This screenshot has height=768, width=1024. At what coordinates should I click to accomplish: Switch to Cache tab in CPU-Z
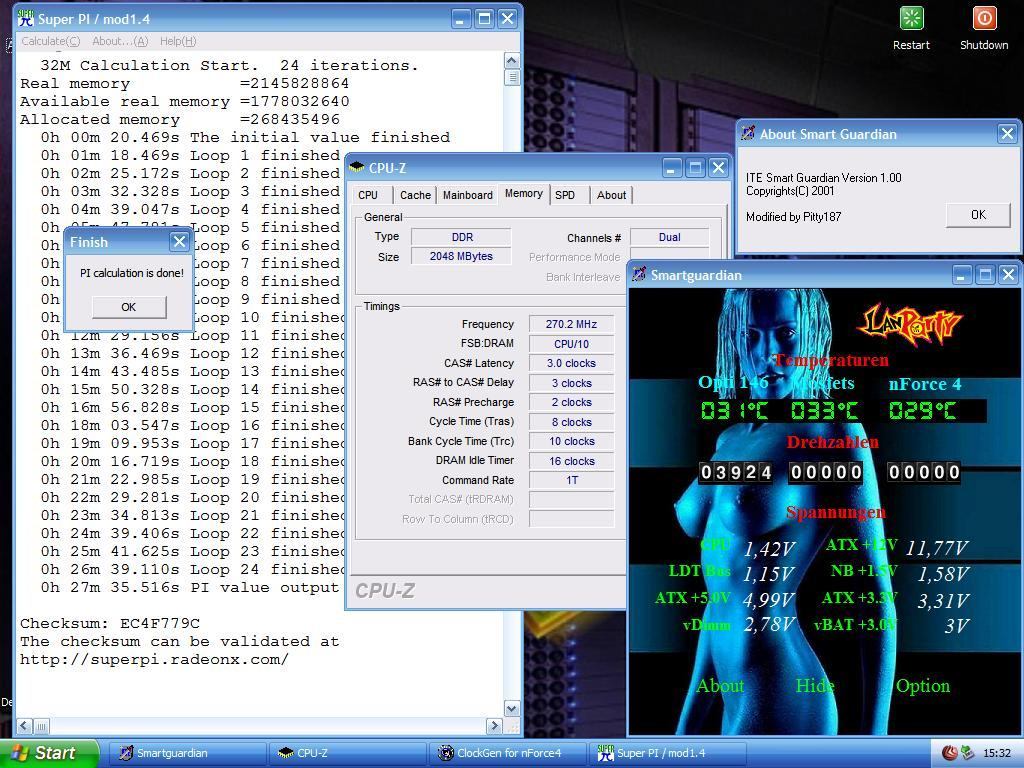[x=415, y=195]
